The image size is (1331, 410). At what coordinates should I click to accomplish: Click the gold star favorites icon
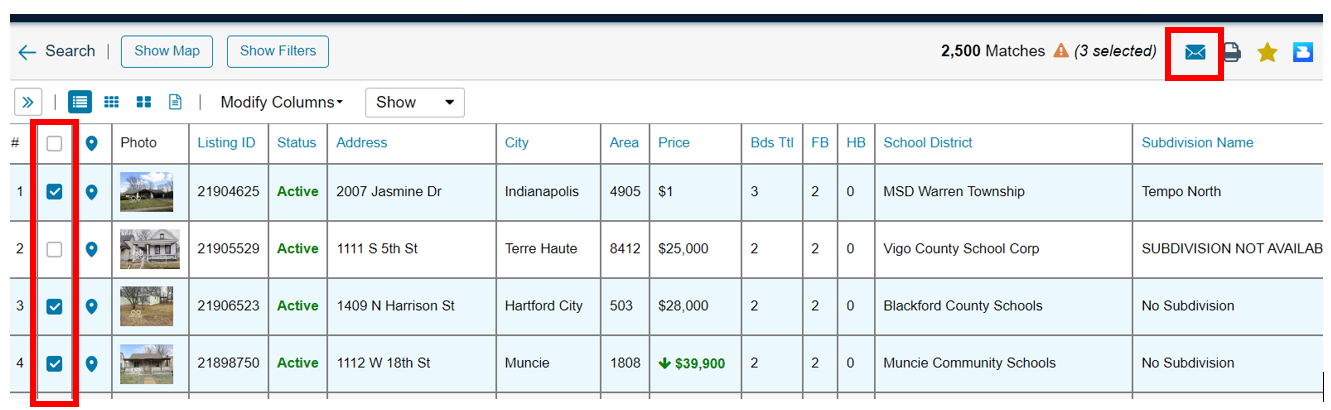(1267, 52)
